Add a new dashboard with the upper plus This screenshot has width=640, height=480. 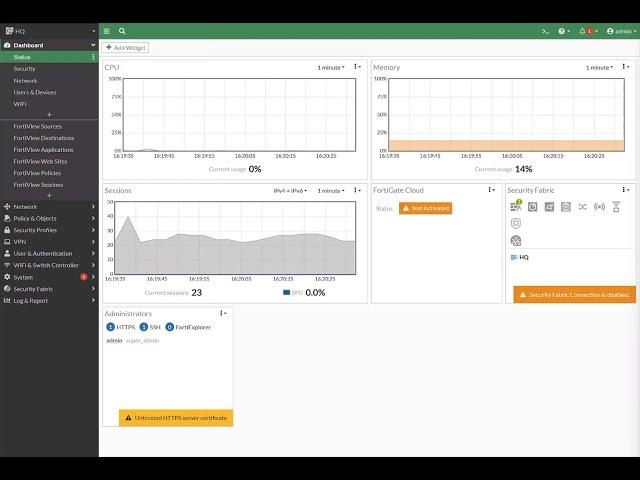click(x=49, y=115)
